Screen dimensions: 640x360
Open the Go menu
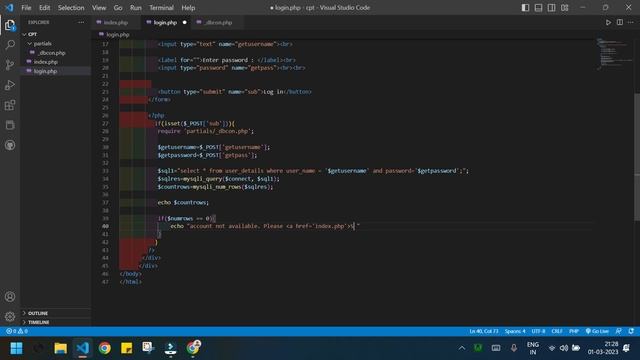(x=118, y=8)
